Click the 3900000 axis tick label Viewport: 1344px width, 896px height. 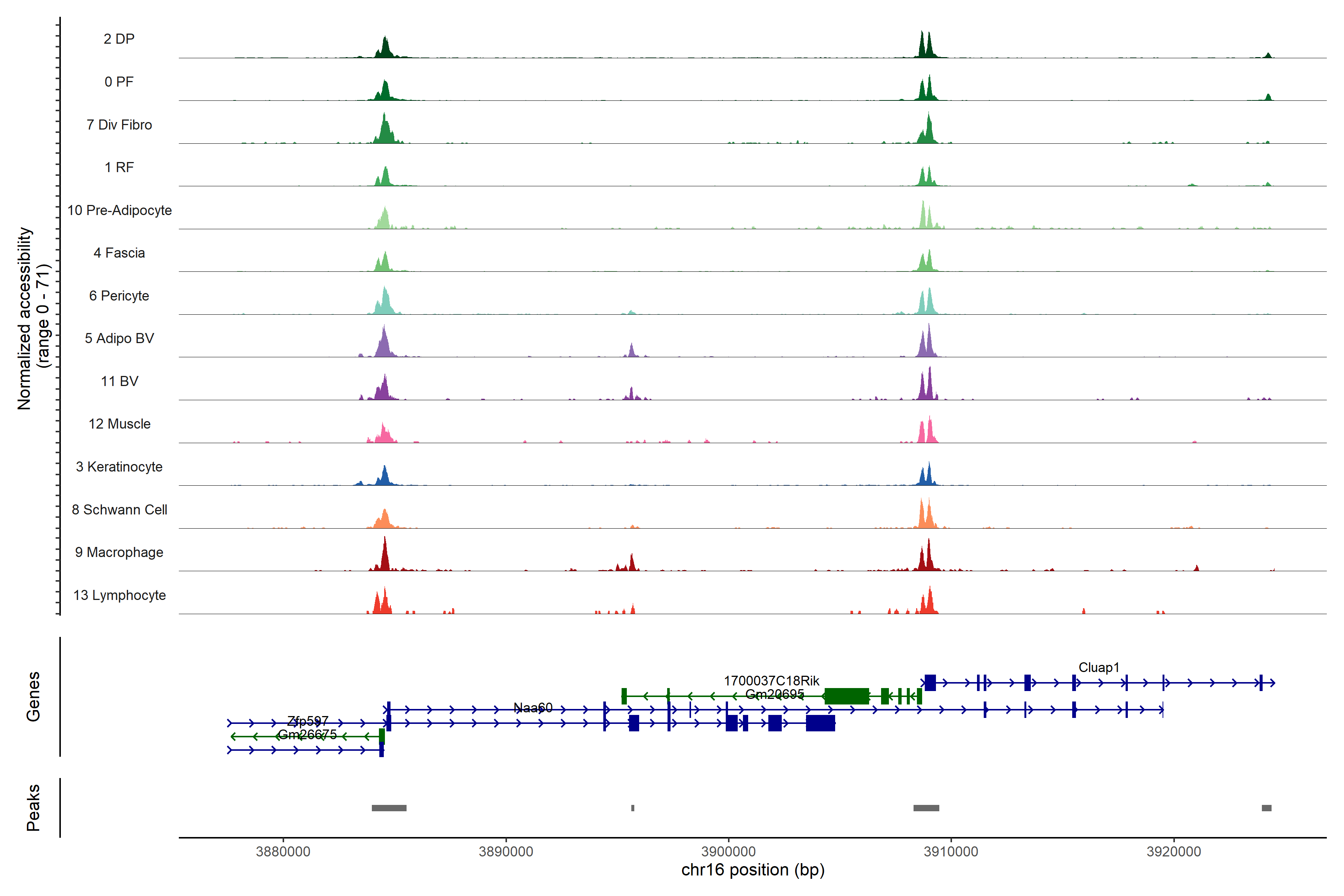pyautogui.click(x=728, y=852)
